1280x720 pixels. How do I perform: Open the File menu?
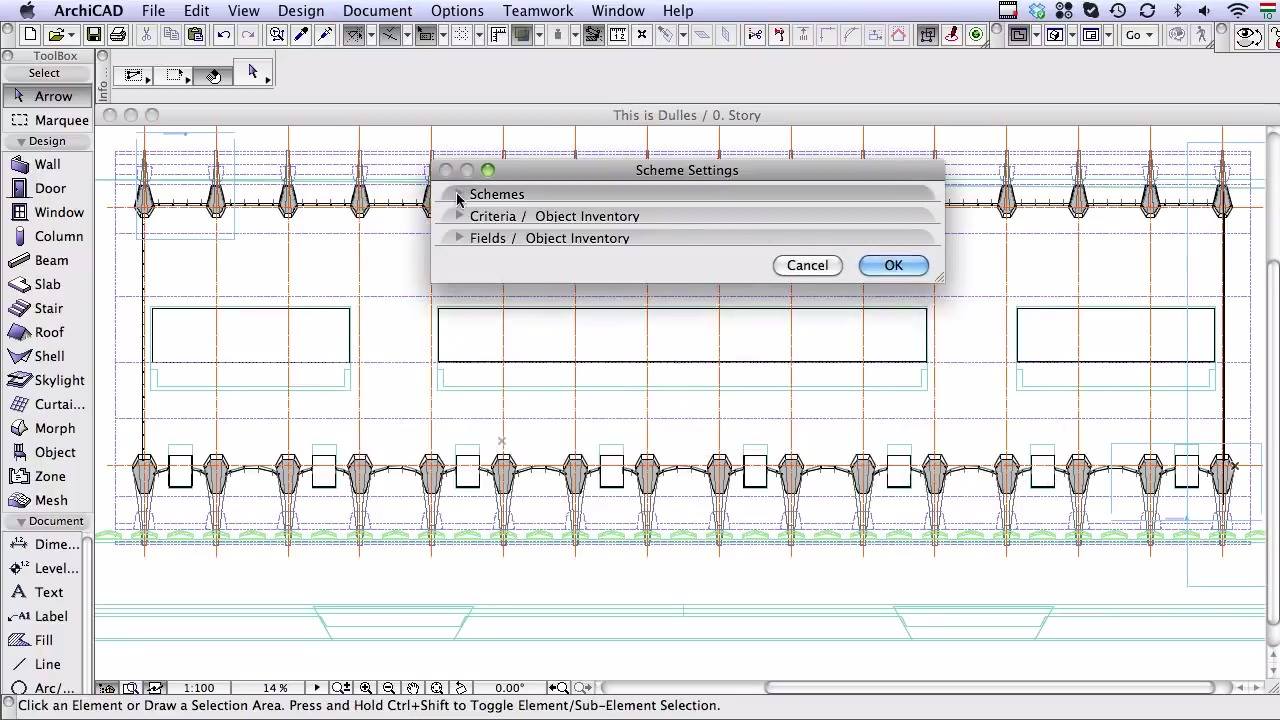(153, 11)
